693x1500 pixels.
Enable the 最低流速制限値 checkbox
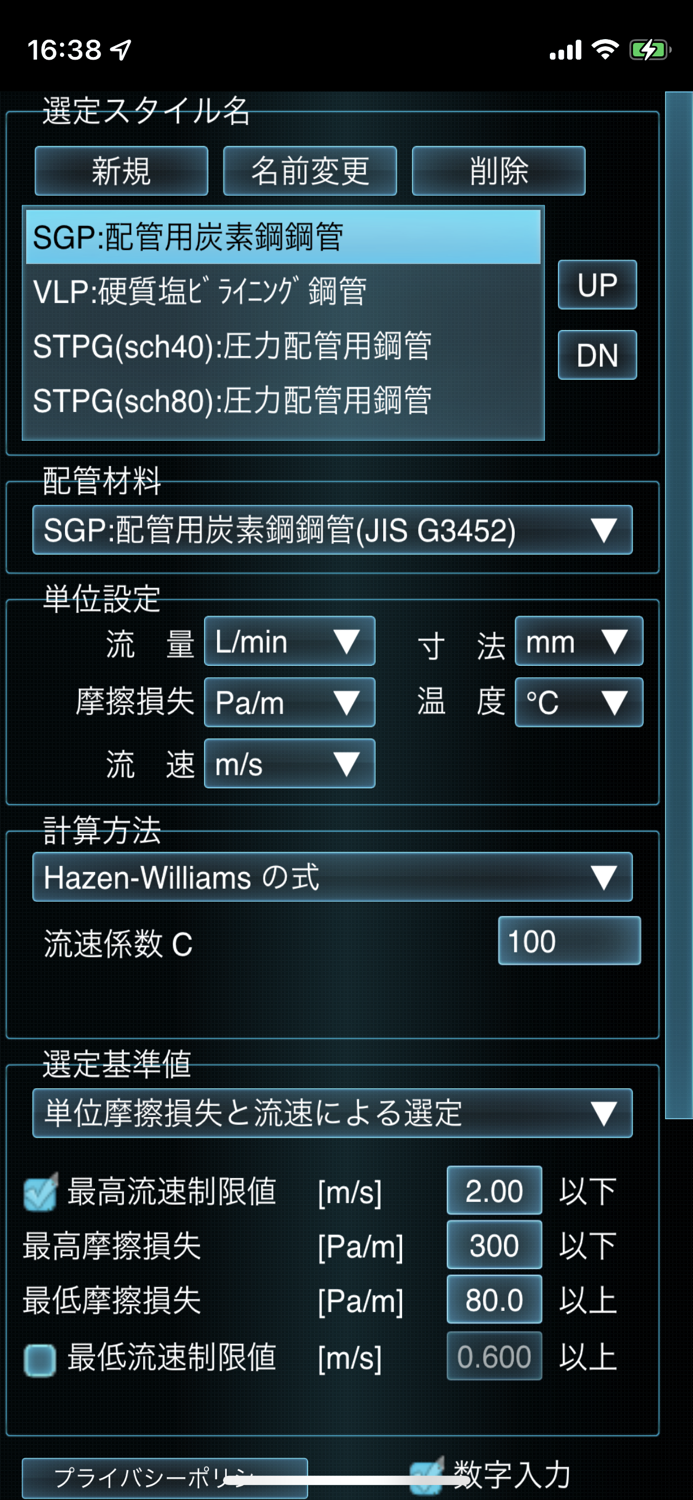point(40,1360)
